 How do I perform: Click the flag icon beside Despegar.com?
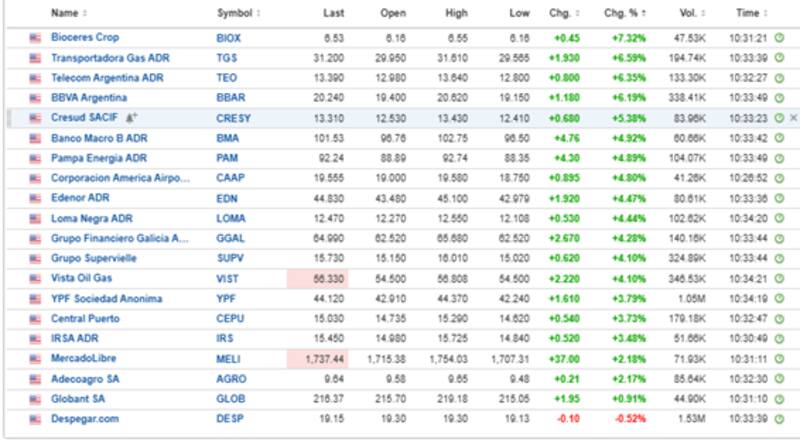point(34,418)
